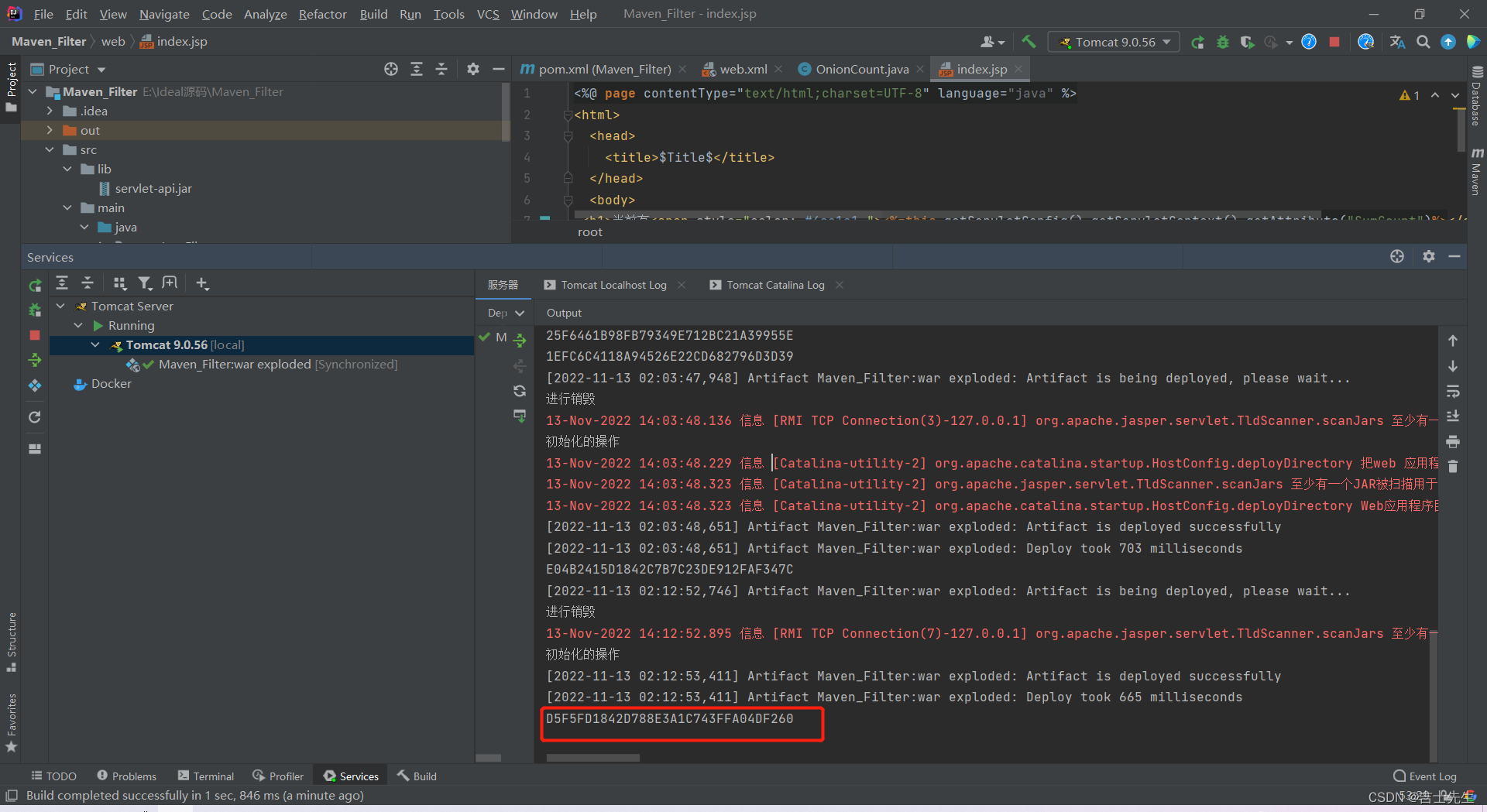
Task: Expand the out folder in the project tree
Action: coord(50,130)
